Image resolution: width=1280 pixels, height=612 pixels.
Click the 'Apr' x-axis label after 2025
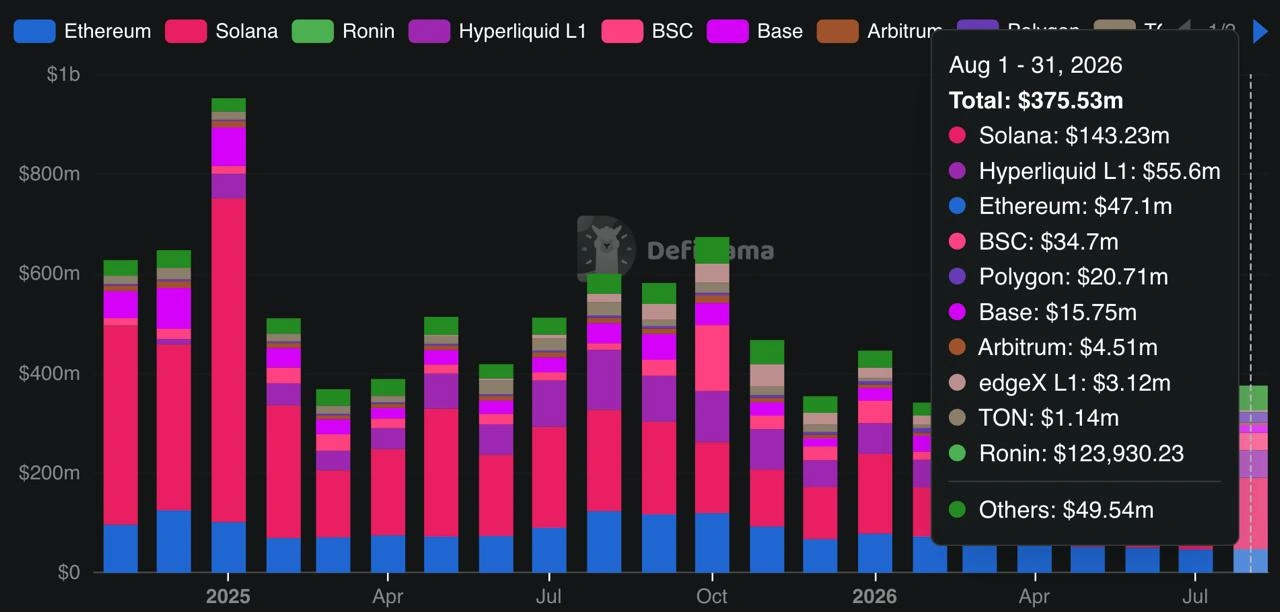click(x=388, y=597)
